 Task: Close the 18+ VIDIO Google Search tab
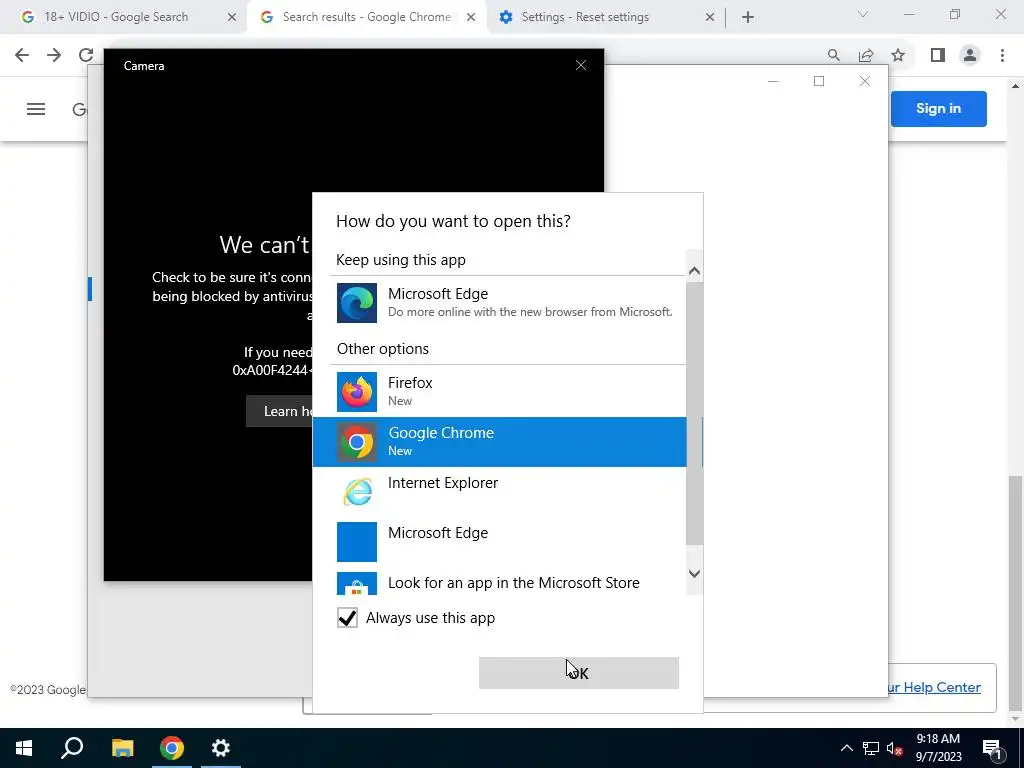(x=232, y=17)
